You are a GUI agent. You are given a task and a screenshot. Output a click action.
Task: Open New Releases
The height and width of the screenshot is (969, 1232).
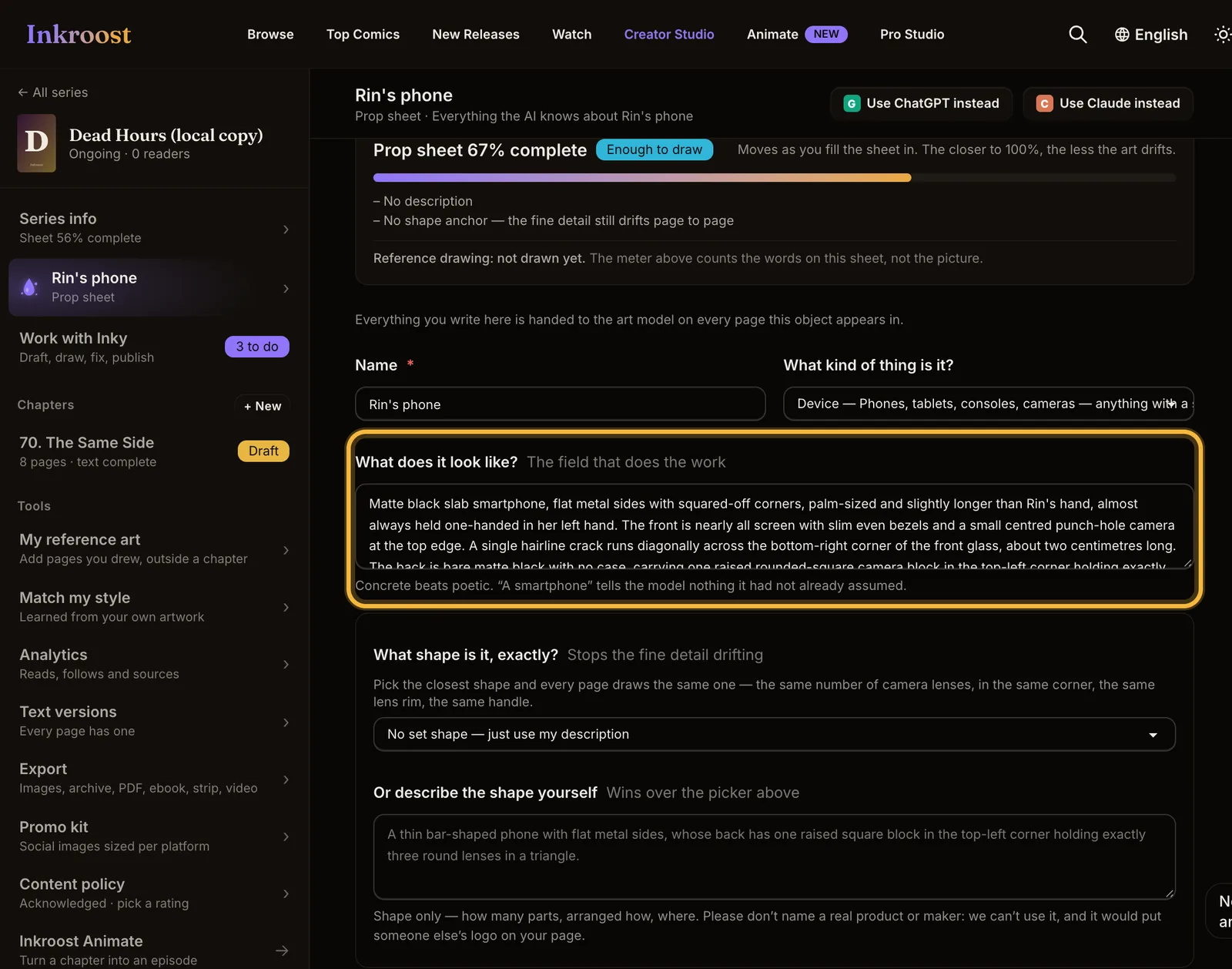click(x=476, y=34)
